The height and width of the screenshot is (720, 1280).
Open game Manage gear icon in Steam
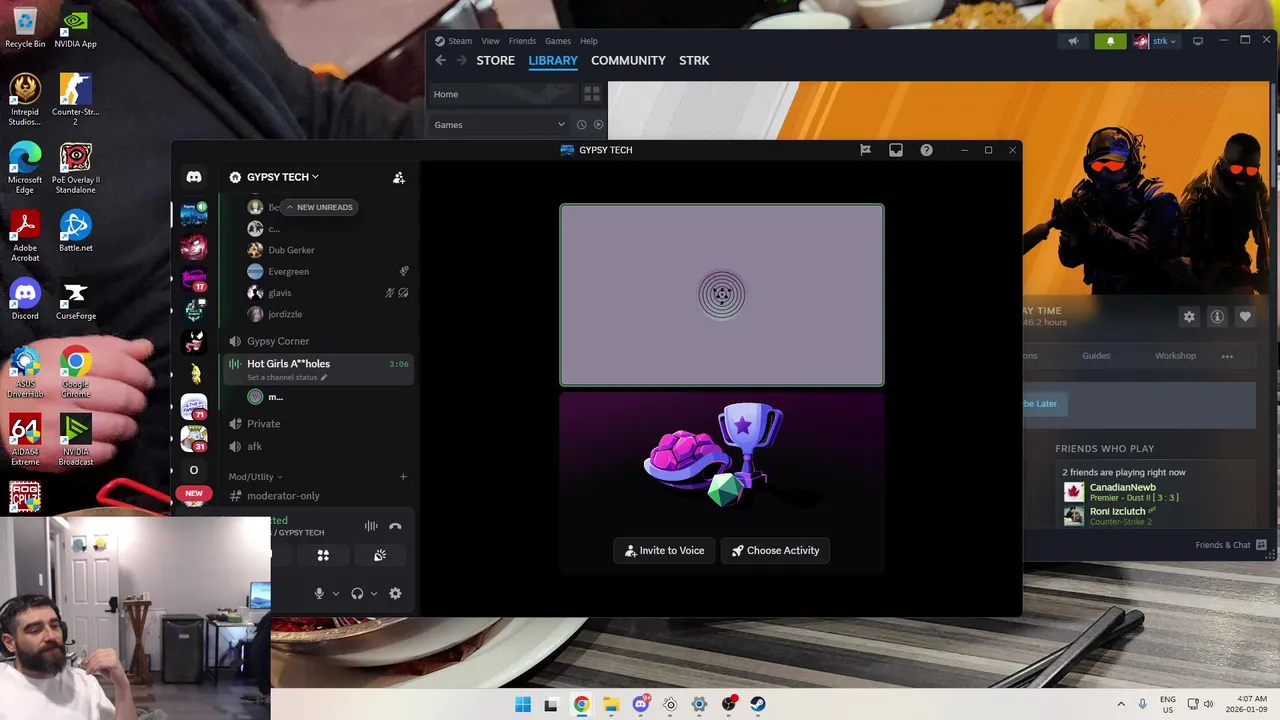(x=1189, y=317)
